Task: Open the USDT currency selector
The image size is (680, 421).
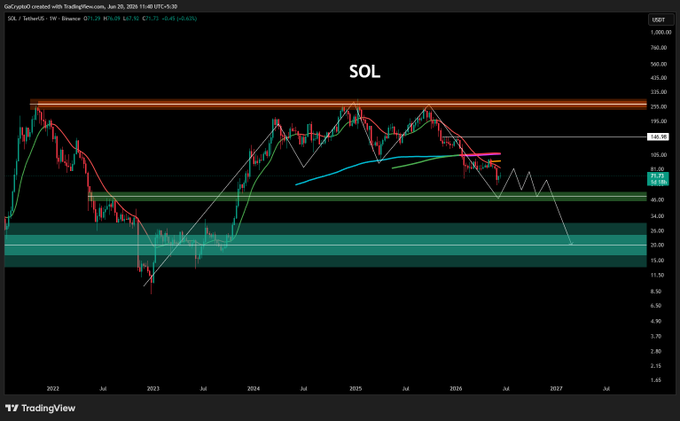Action: [661, 20]
